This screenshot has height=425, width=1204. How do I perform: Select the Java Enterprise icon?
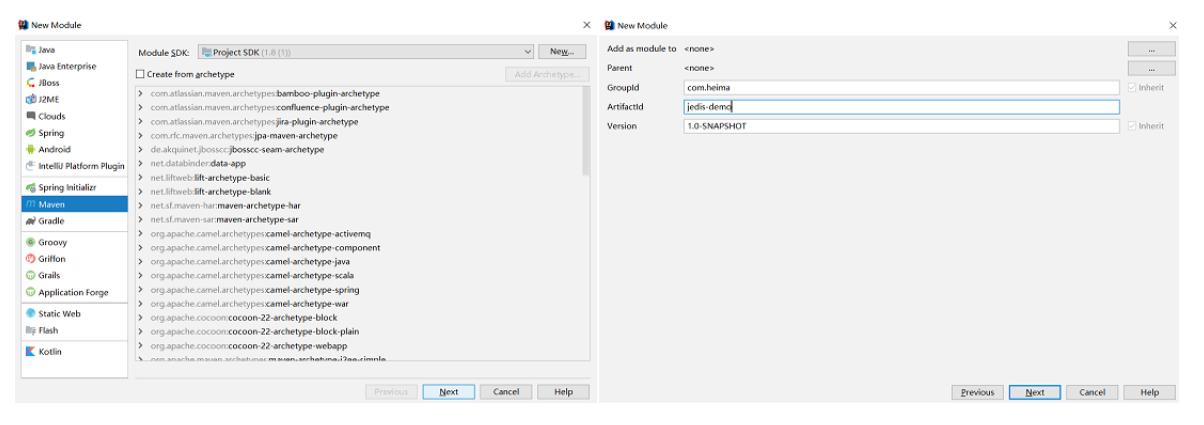31,66
